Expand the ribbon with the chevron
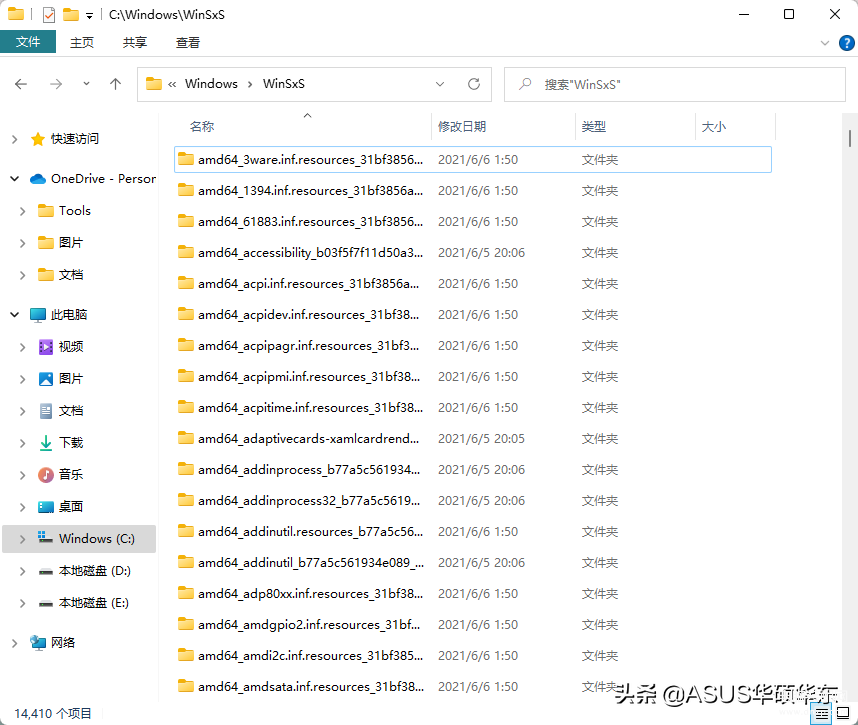 pos(825,43)
